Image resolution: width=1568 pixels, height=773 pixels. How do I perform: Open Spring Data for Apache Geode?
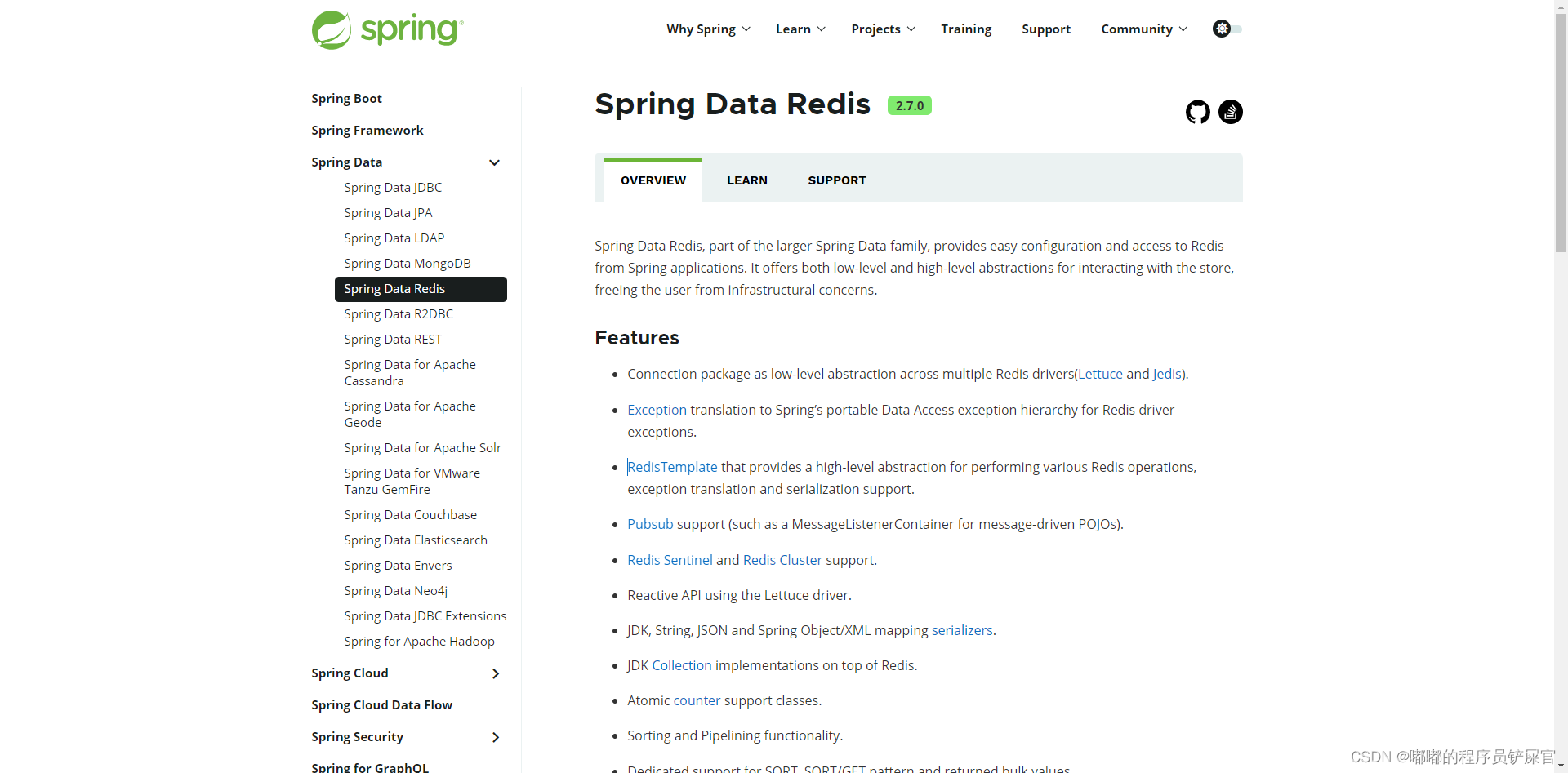point(410,415)
